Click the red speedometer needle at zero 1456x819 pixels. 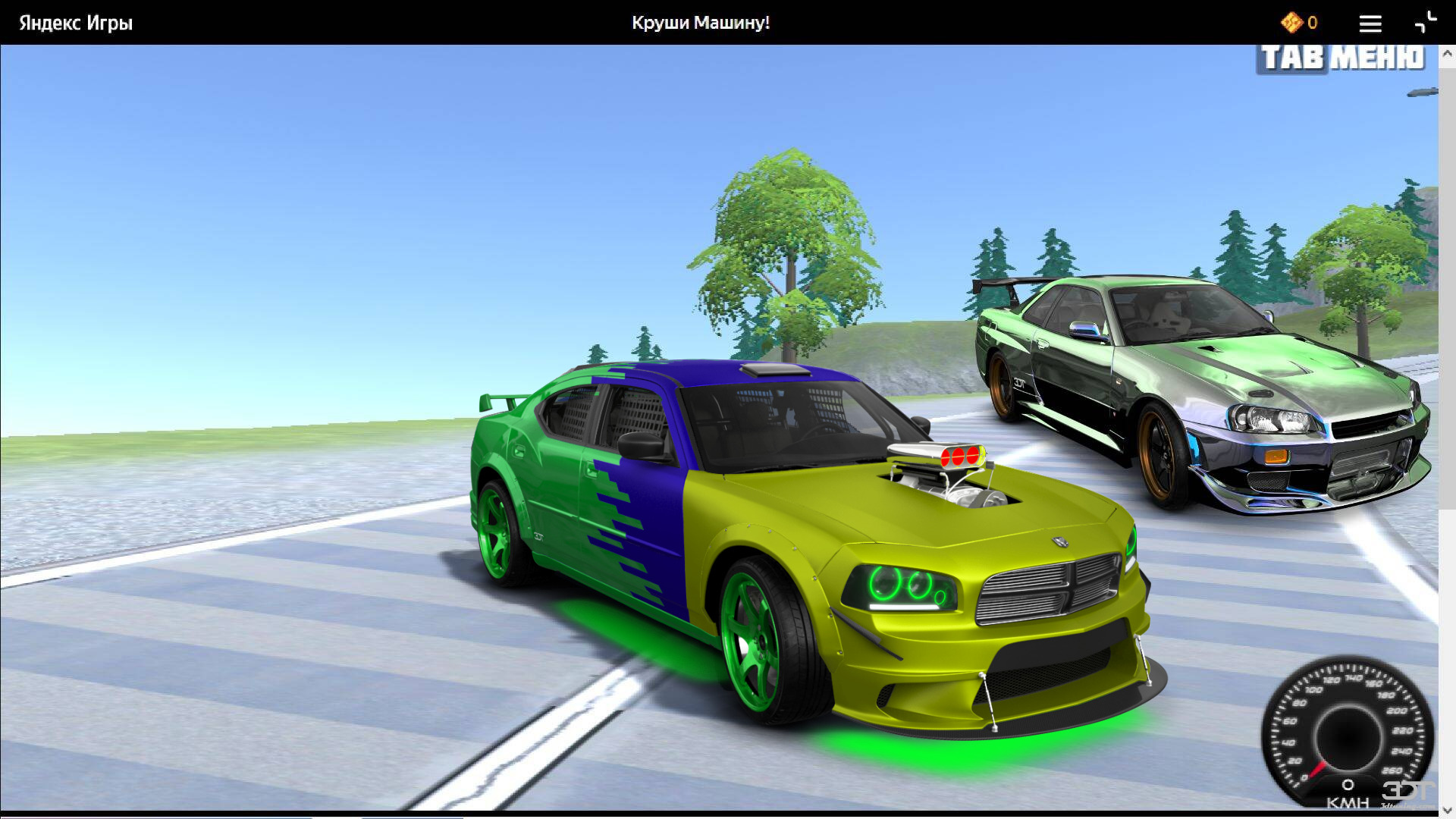point(1318,770)
